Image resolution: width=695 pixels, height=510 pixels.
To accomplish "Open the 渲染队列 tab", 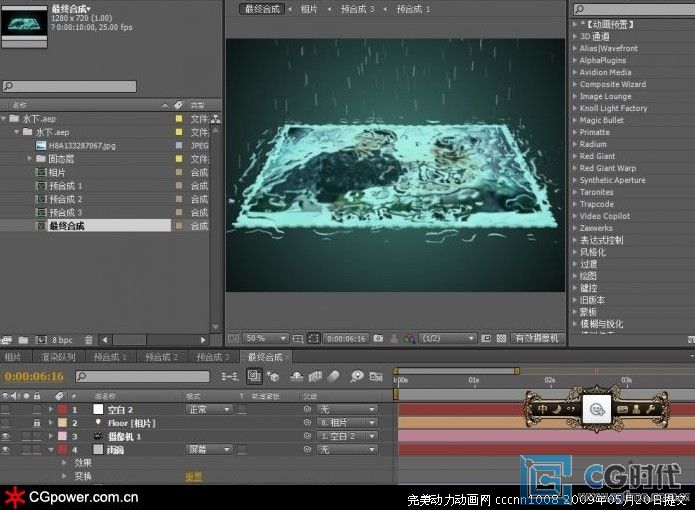I will click(58, 357).
